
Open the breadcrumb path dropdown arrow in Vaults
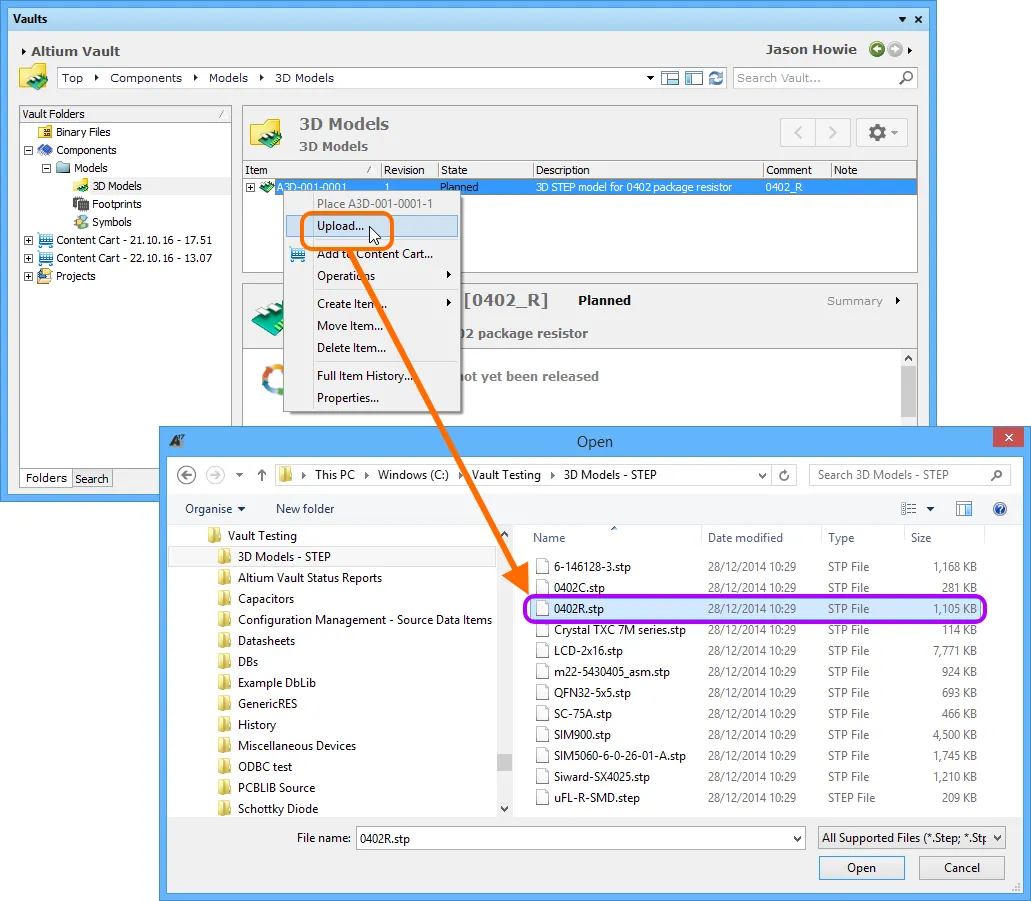tap(650, 78)
